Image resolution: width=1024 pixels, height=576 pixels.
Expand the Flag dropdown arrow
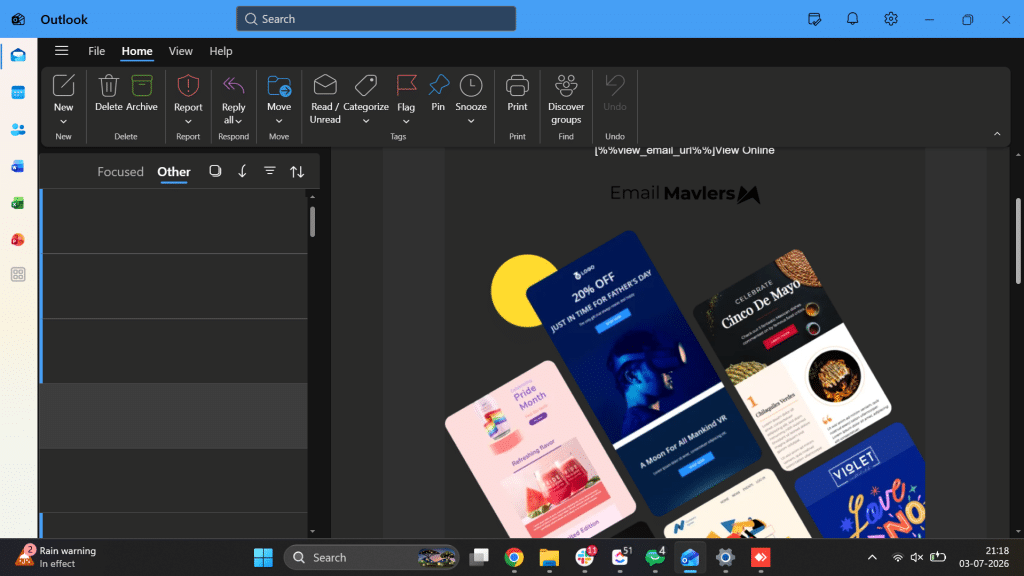[x=406, y=122]
